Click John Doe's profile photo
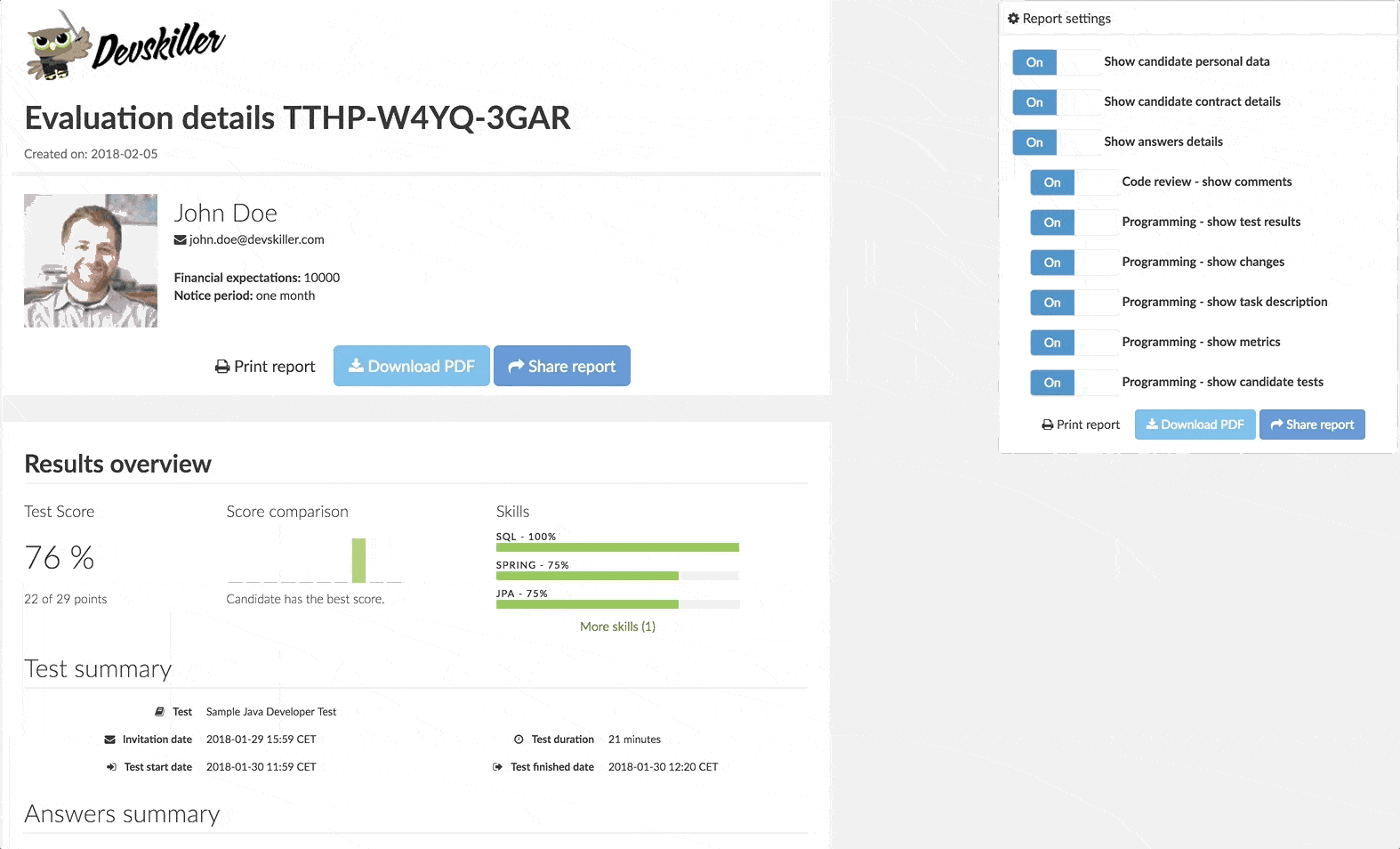Viewport: 1400px width, 849px height. click(91, 261)
